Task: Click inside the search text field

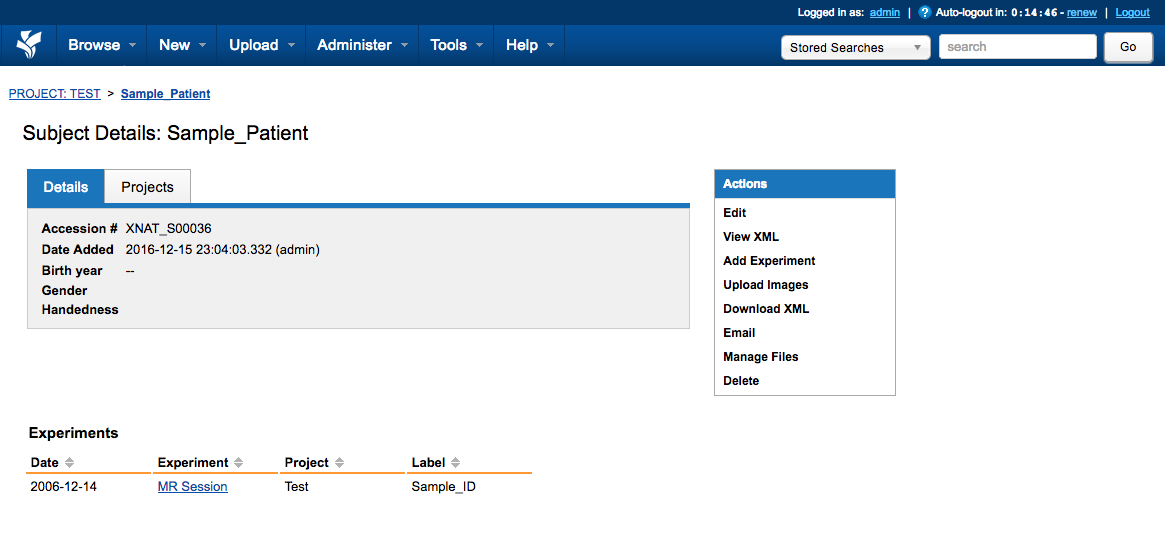Action: point(1017,47)
